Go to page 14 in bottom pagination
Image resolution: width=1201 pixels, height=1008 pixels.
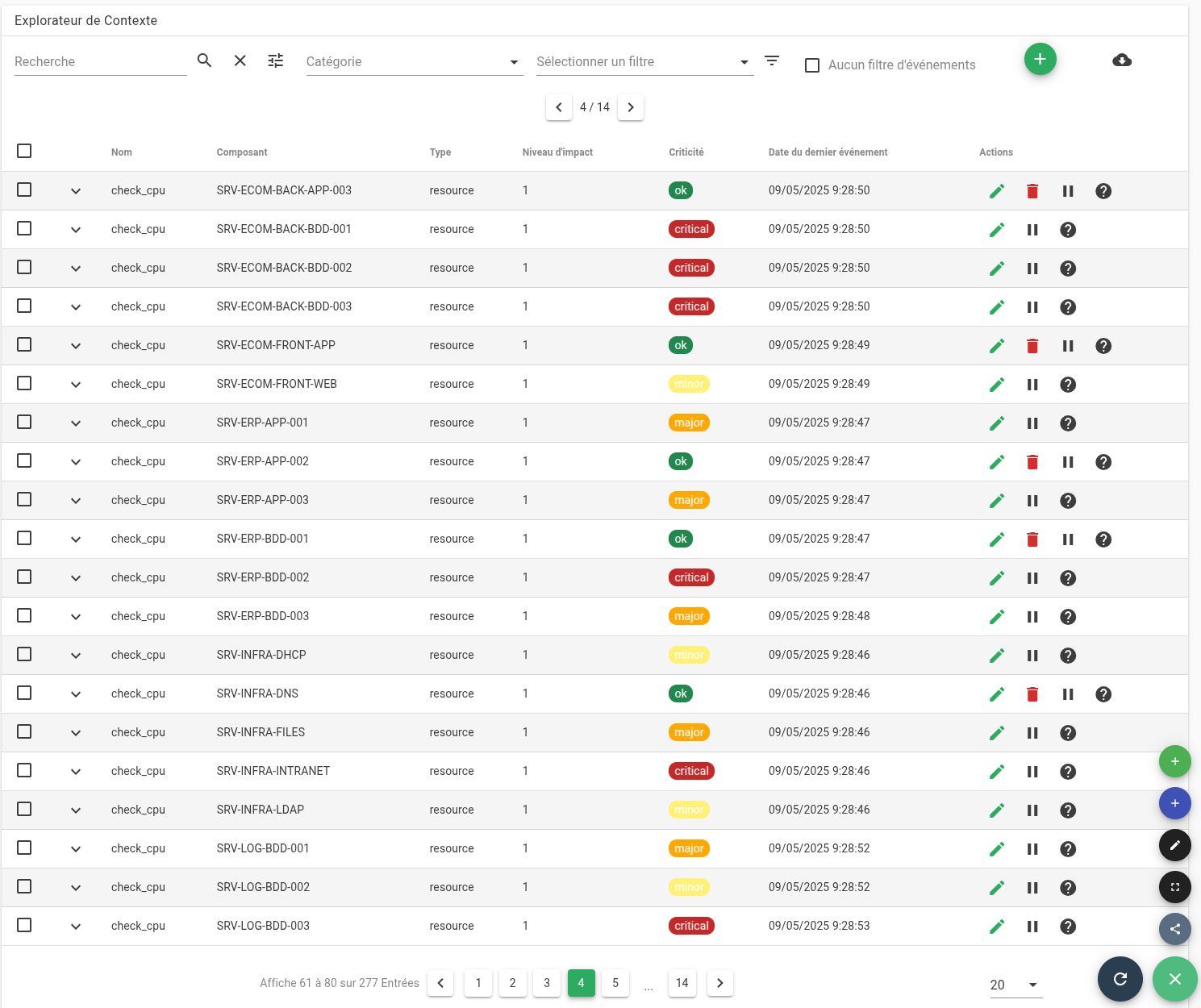click(x=682, y=983)
